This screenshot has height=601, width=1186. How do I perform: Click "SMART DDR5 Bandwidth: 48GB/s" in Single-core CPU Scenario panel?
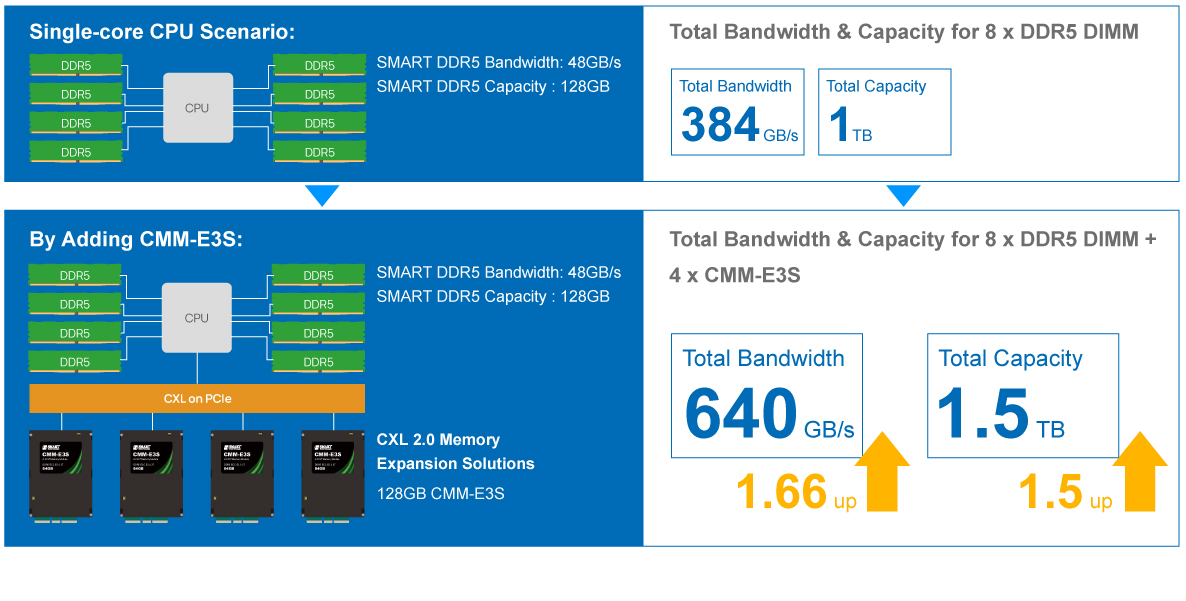point(498,62)
